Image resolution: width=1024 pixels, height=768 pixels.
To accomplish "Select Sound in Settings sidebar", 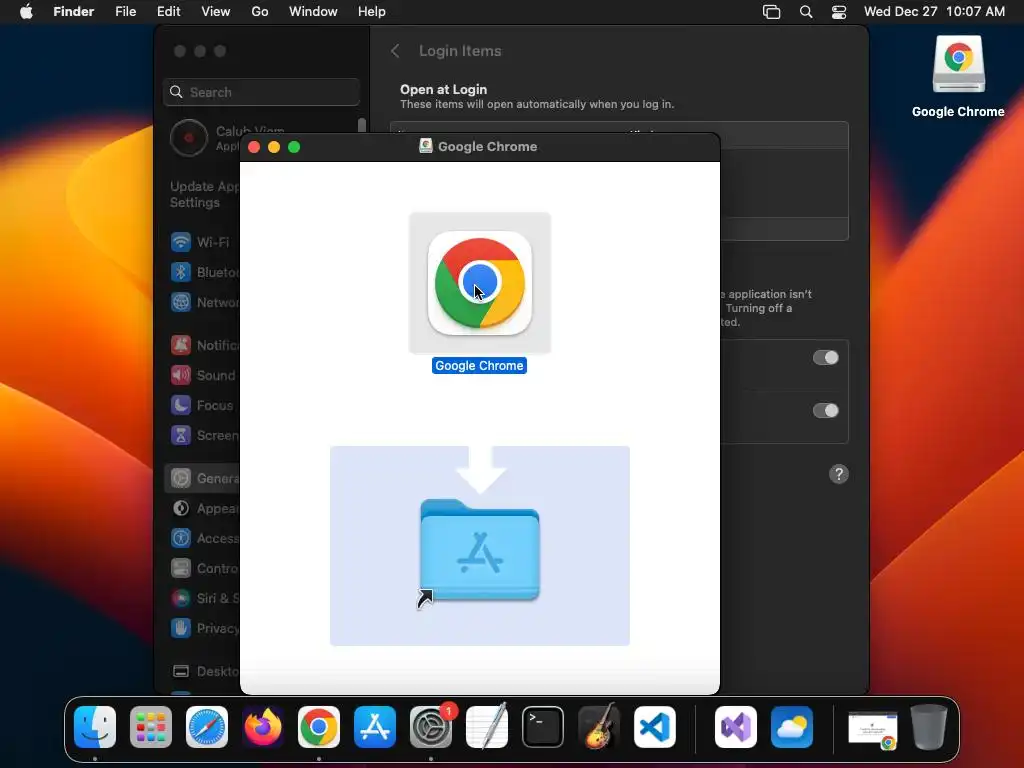I will click(x=202, y=376).
